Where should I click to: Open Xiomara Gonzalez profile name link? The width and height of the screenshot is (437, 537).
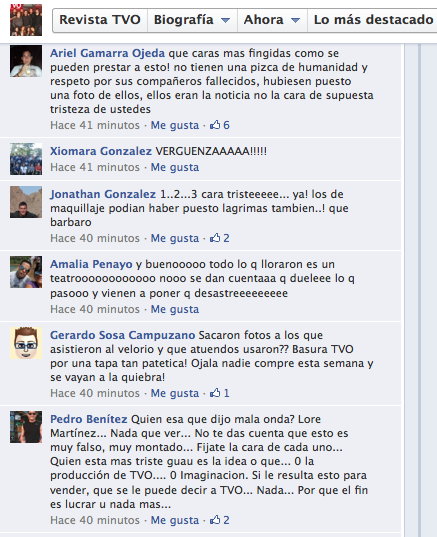click(x=101, y=151)
